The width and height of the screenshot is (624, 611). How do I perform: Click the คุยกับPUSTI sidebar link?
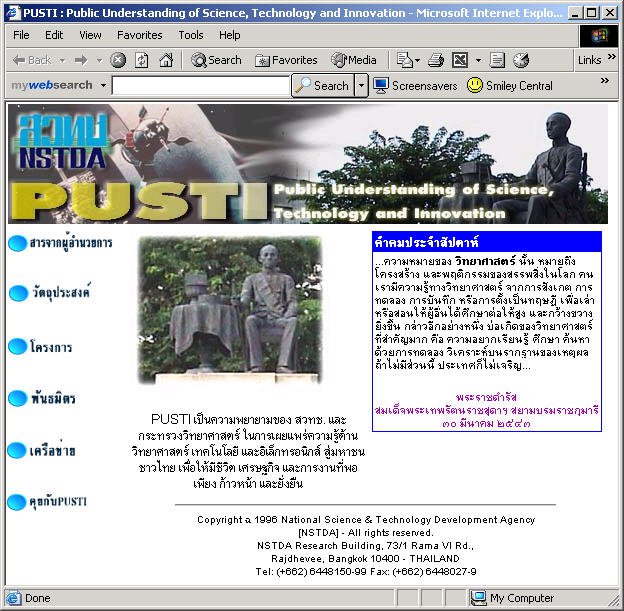tap(58, 501)
